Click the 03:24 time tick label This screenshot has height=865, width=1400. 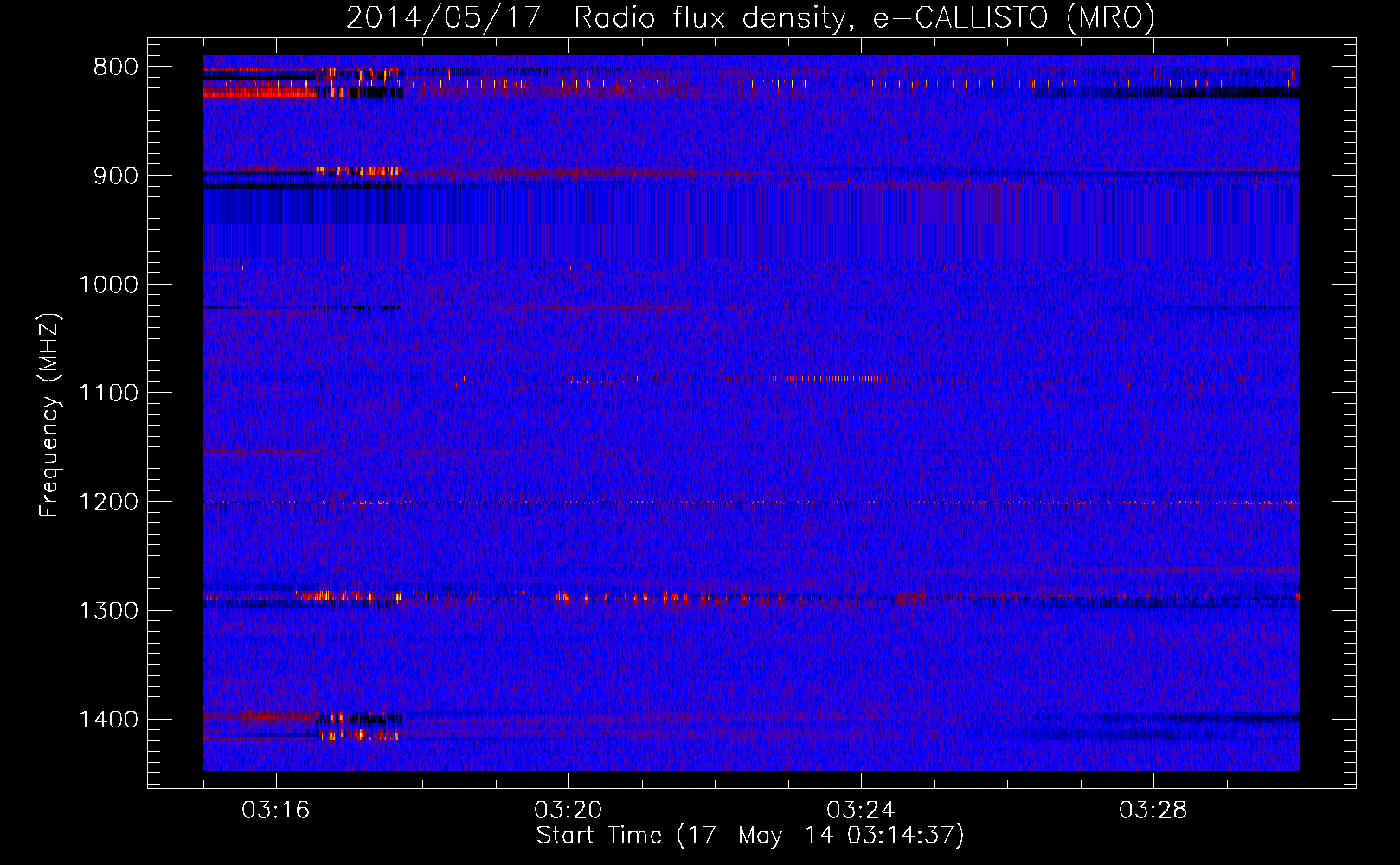click(x=860, y=811)
